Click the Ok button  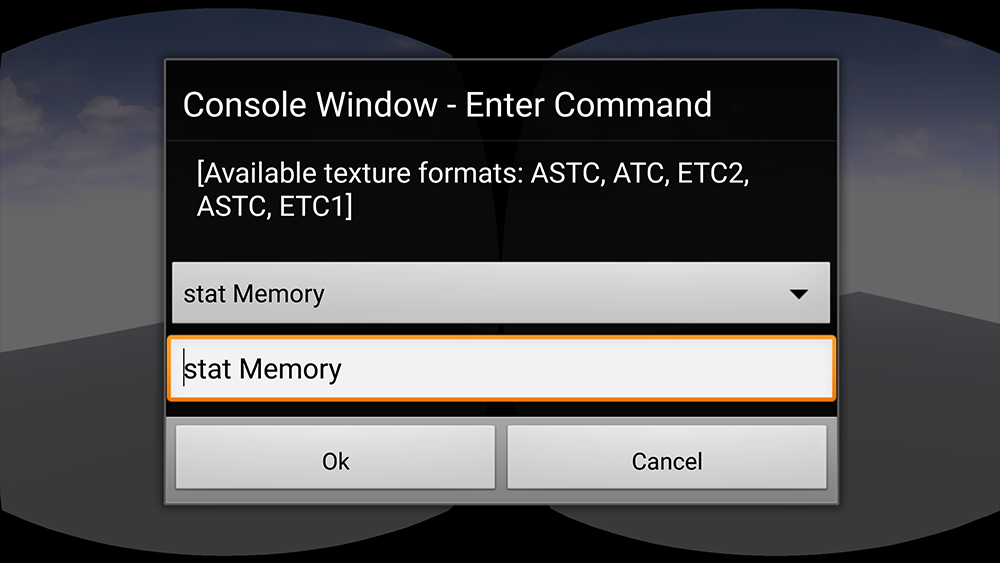(335, 458)
